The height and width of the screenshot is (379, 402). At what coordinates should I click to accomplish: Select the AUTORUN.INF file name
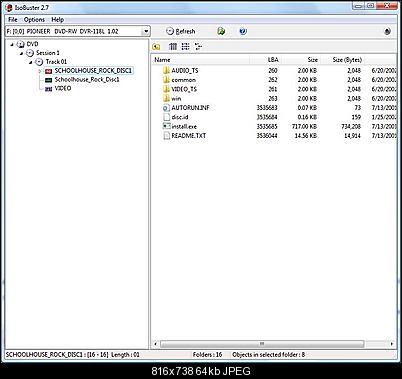click(x=190, y=108)
